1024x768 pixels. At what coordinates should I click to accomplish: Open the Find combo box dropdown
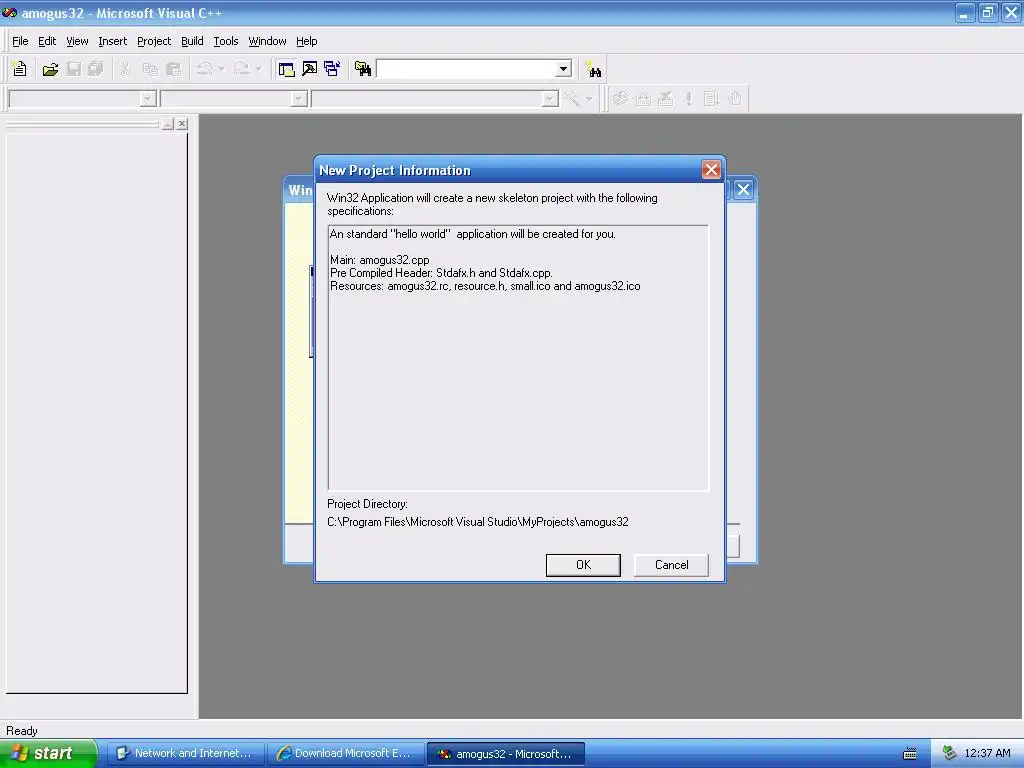tap(563, 69)
